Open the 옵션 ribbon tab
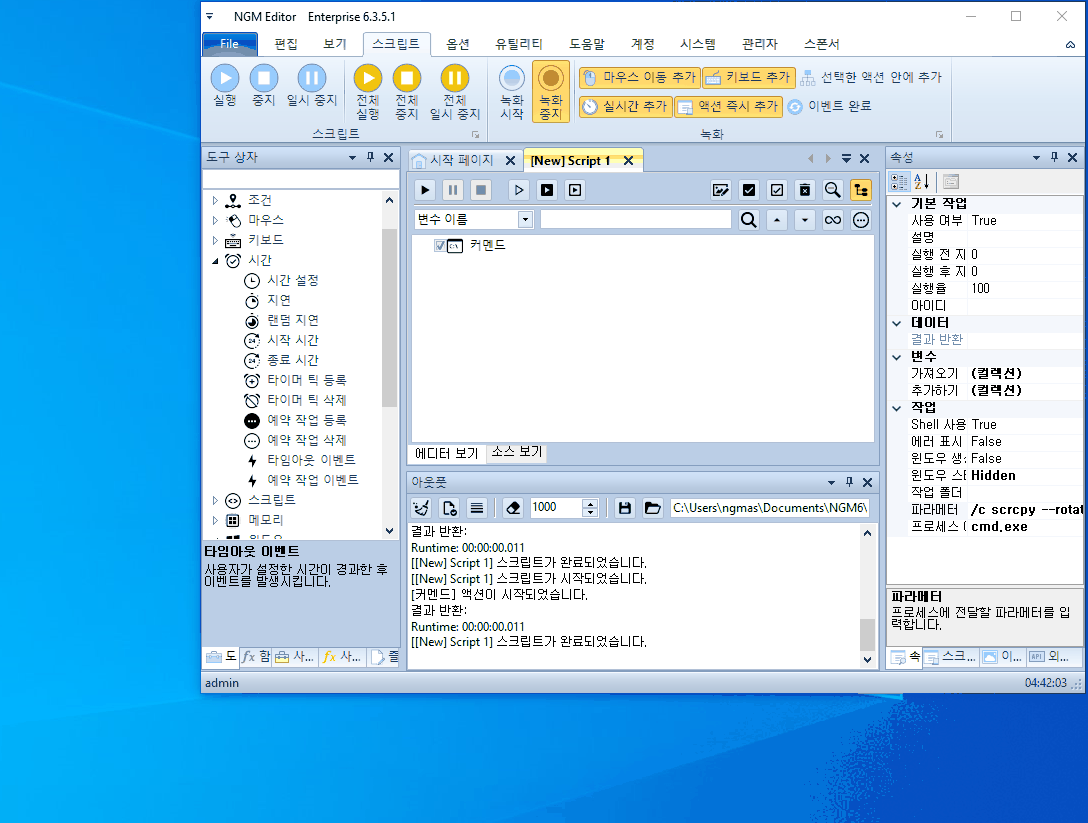 click(457, 44)
